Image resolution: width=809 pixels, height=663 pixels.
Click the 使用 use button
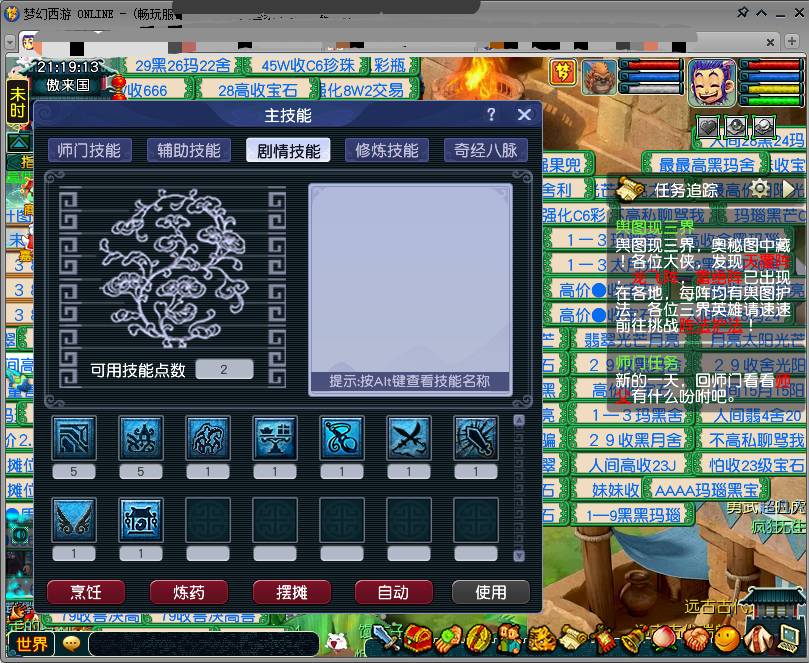pos(491,592)
